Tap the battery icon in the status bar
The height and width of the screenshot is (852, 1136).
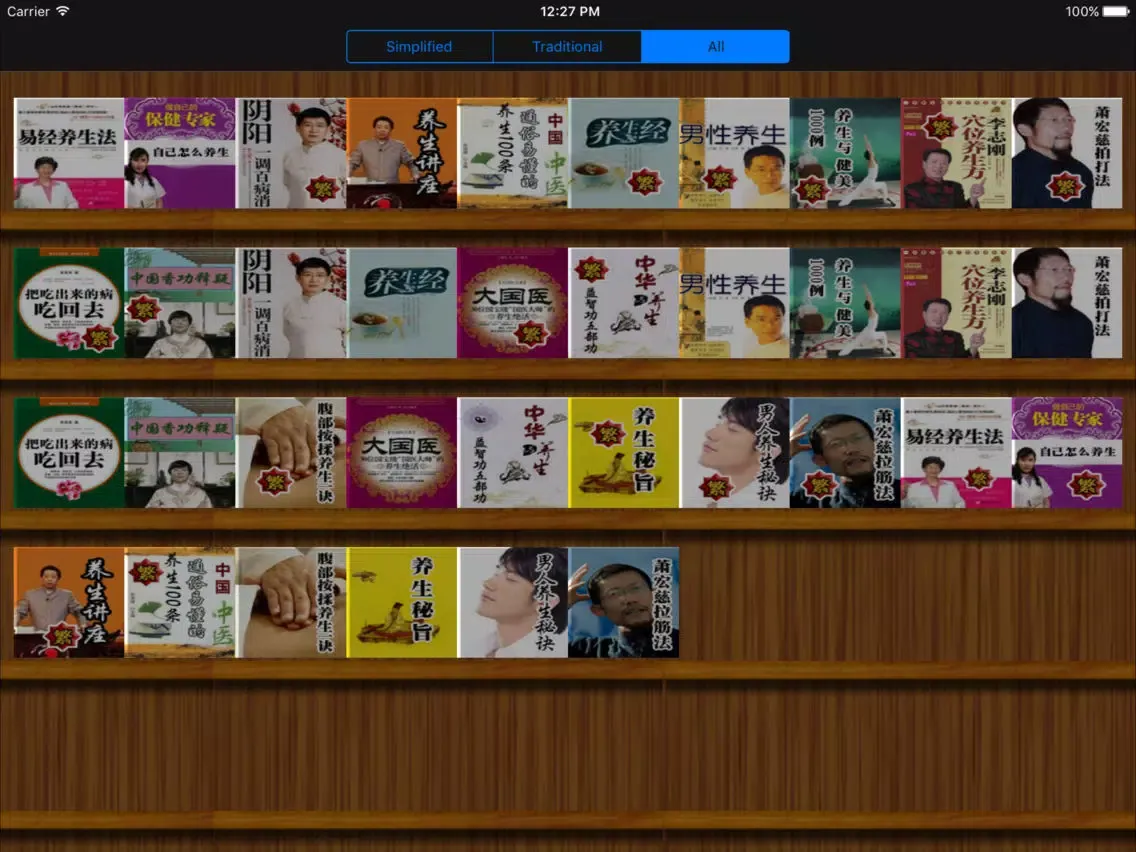pos(1116,12)
